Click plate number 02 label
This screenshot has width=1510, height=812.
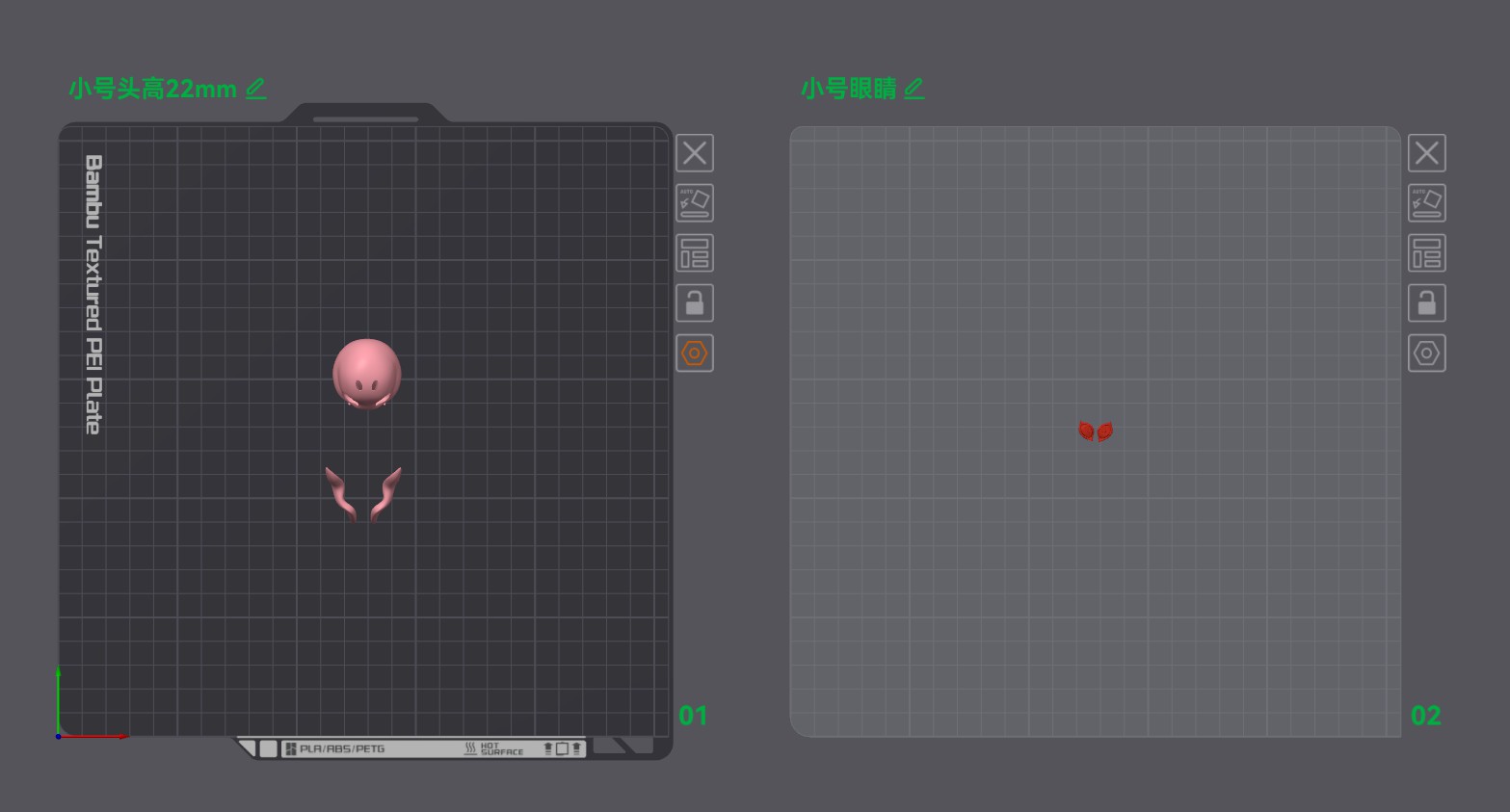pos(1425,716)
